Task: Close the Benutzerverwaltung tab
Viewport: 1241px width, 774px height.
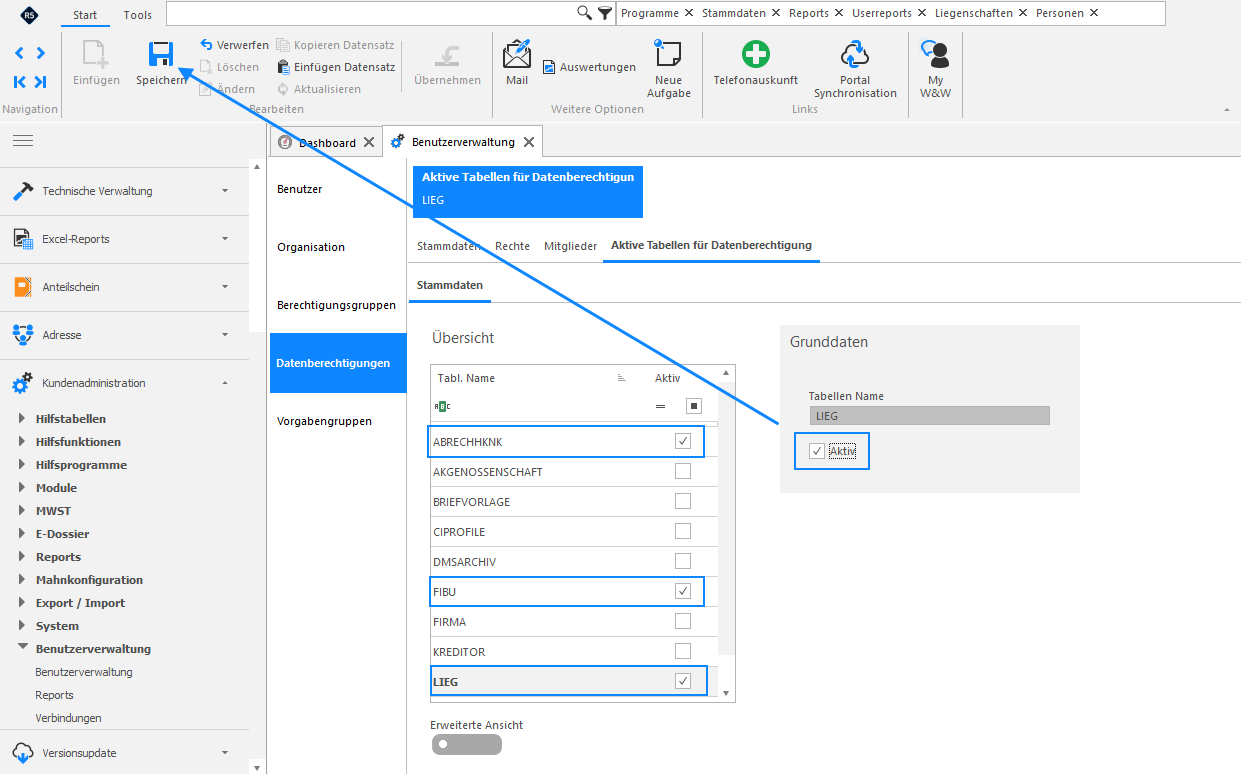Action: pos(529,142)
